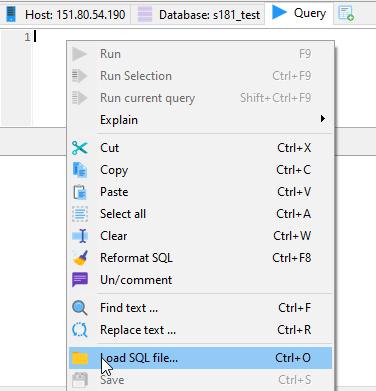The width and height of the screenshot is (376, 391).
Task: Click the Run Selection menu entry
Action: coord(200,76)
